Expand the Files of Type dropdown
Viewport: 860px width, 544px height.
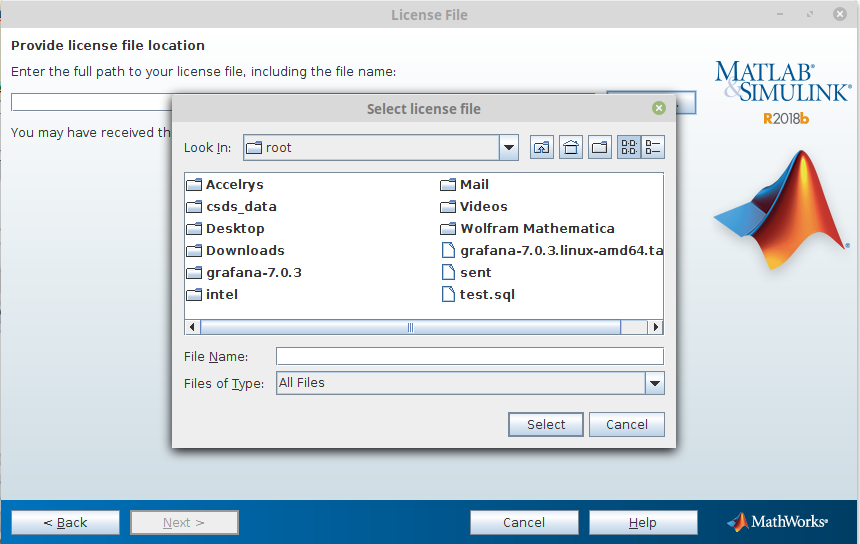654,383
